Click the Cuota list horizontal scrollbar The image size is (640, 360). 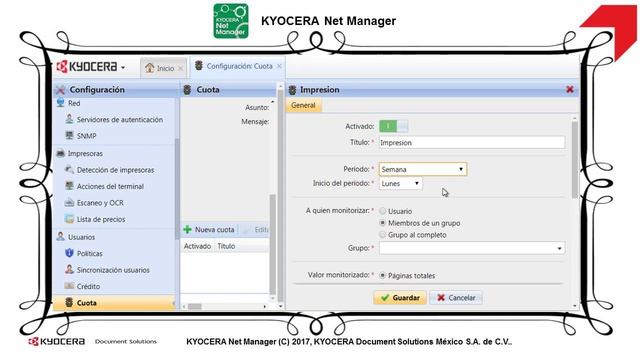(194, 307)
